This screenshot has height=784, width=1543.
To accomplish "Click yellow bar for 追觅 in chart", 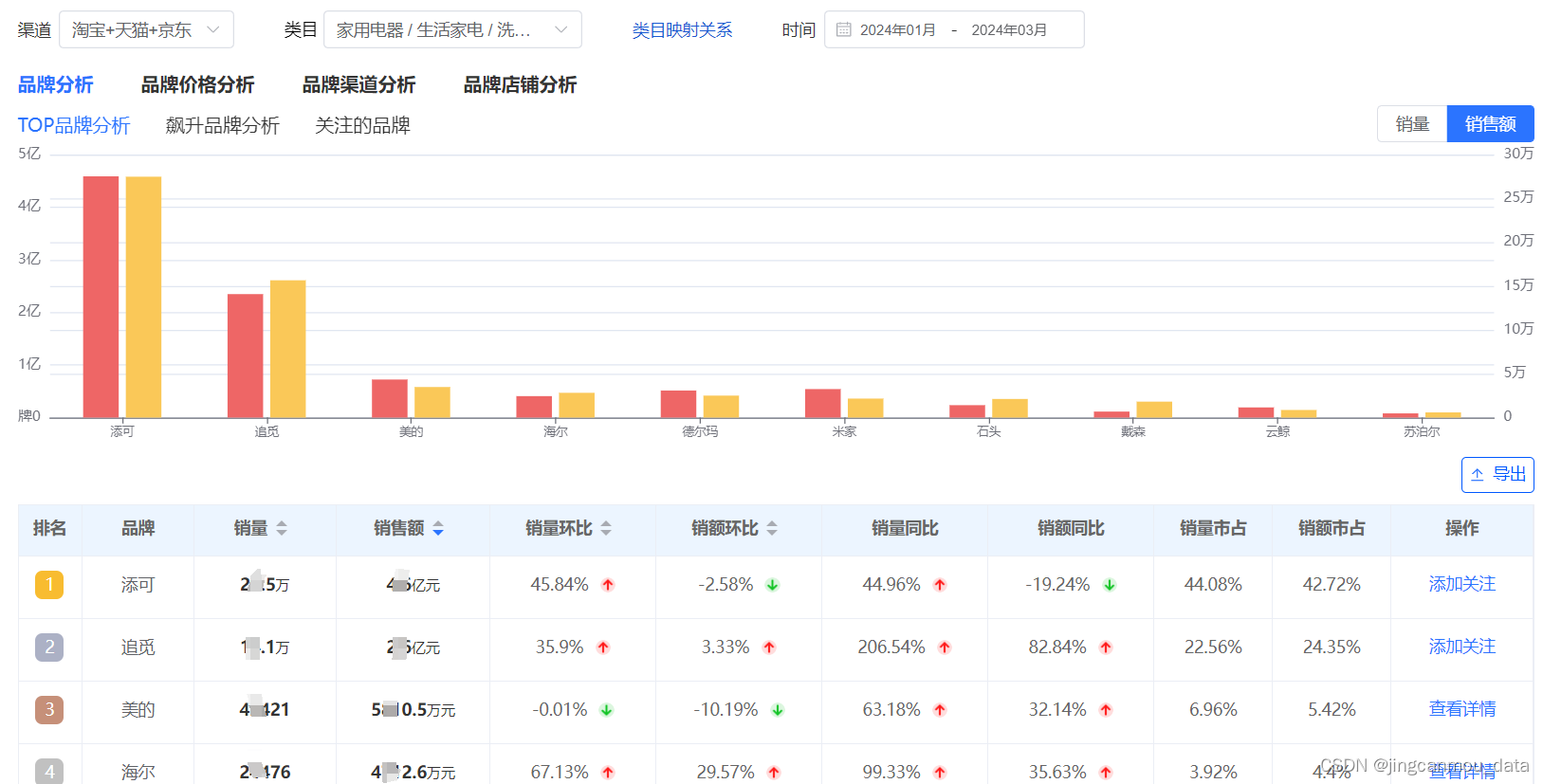I will (288, 349).
